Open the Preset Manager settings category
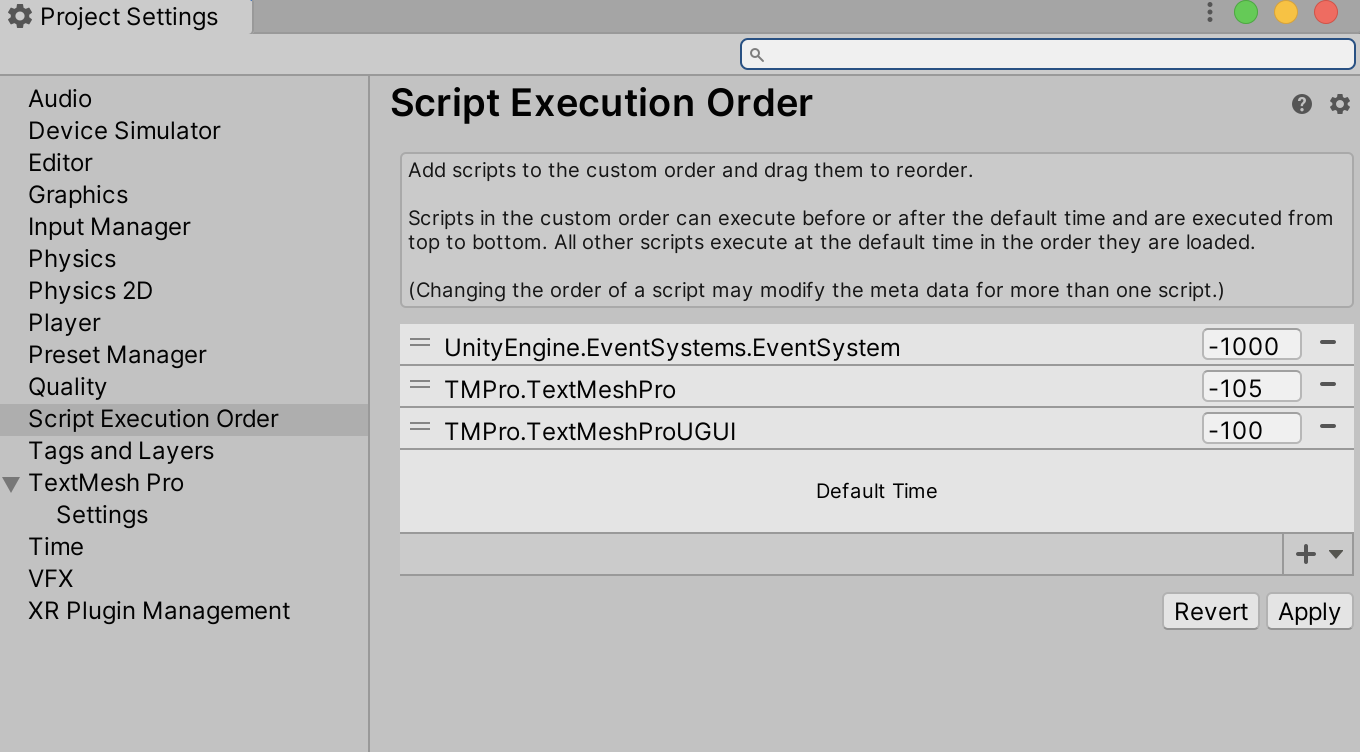The width and height of the screenshot is (1360, 752). click(117, 355)
